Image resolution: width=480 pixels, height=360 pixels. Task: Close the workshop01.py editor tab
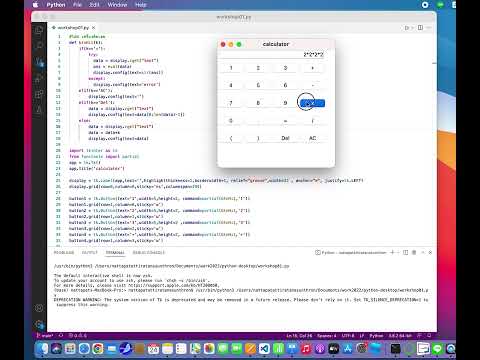click(x=94, y=28)
